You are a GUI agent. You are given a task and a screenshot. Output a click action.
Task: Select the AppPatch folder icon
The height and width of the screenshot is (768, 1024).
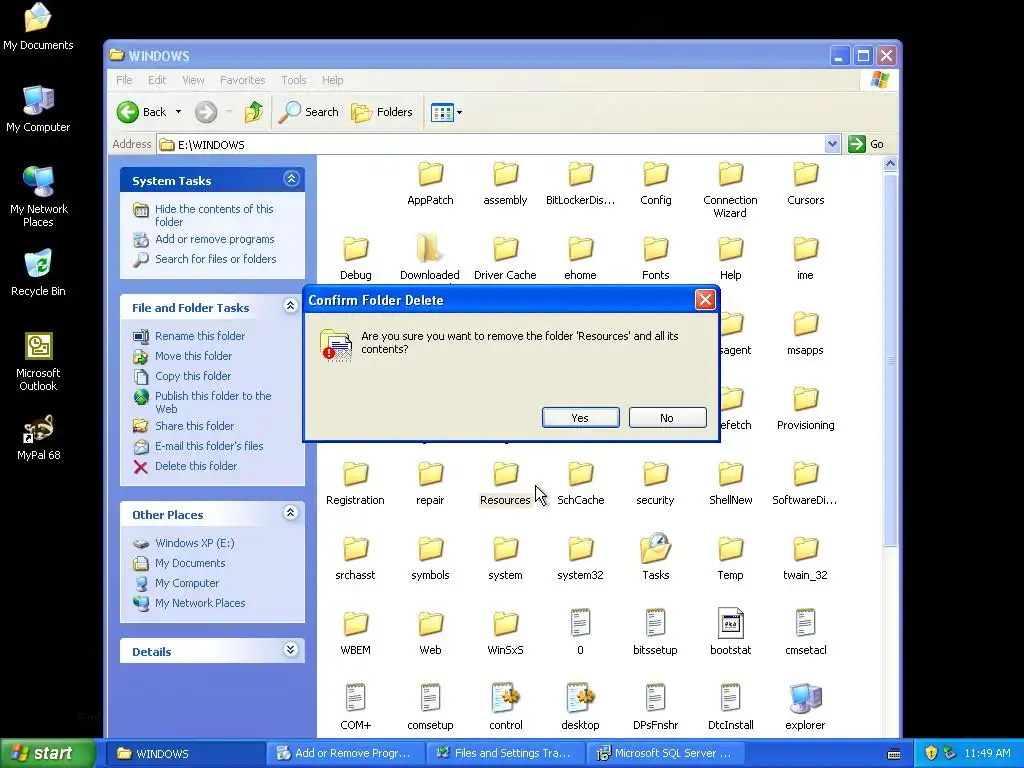[430, 174]
